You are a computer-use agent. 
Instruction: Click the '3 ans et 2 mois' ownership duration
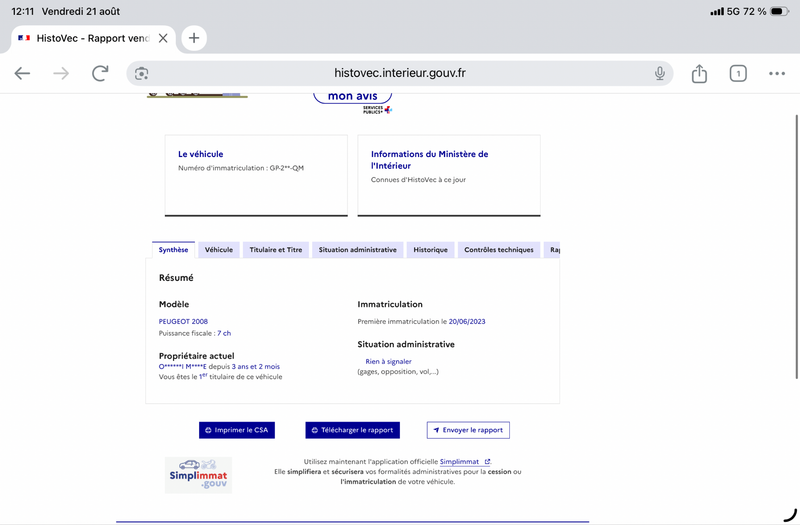256,366
